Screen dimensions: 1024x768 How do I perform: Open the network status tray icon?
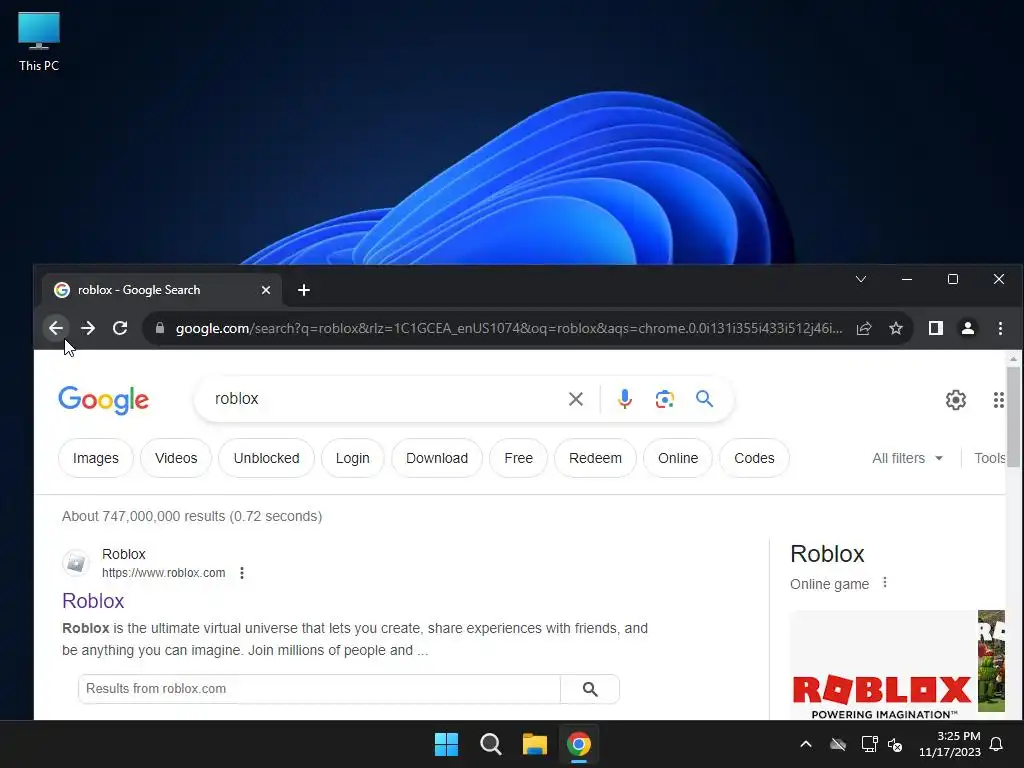click(x=869, y=744)
